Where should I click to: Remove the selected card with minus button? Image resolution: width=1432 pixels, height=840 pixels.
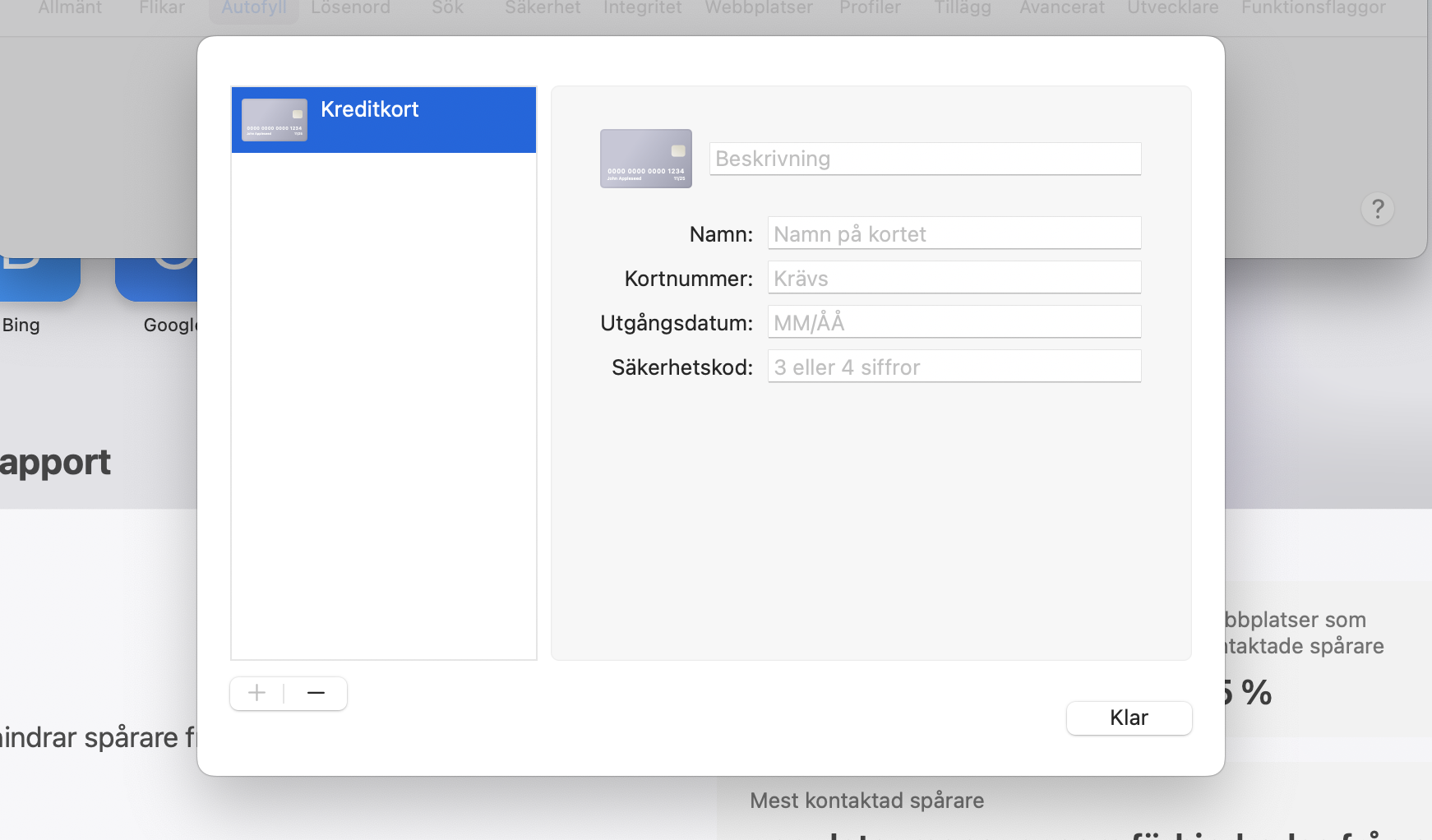coord(316,693)
